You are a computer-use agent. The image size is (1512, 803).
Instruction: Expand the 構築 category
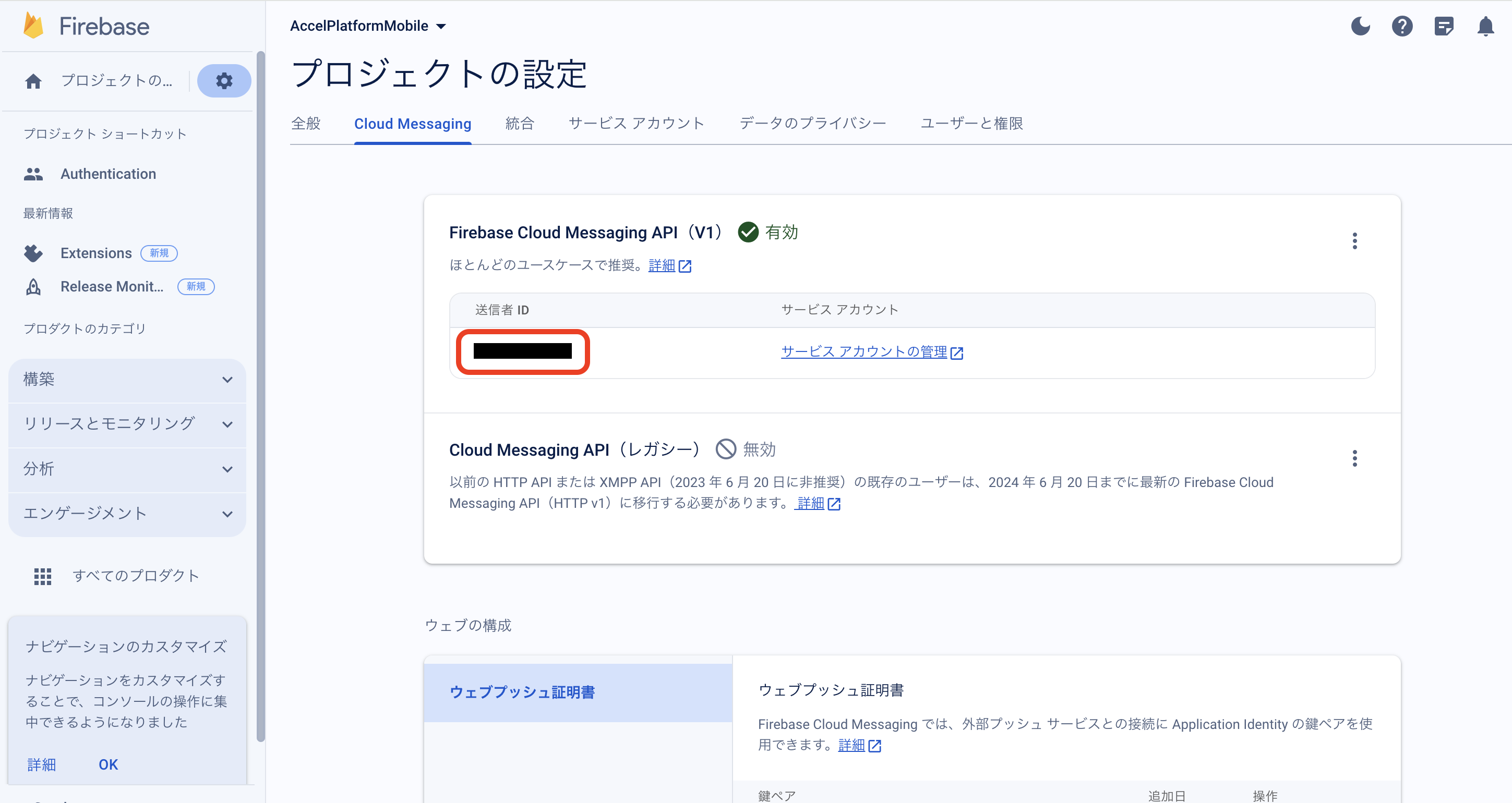point(127,380)
